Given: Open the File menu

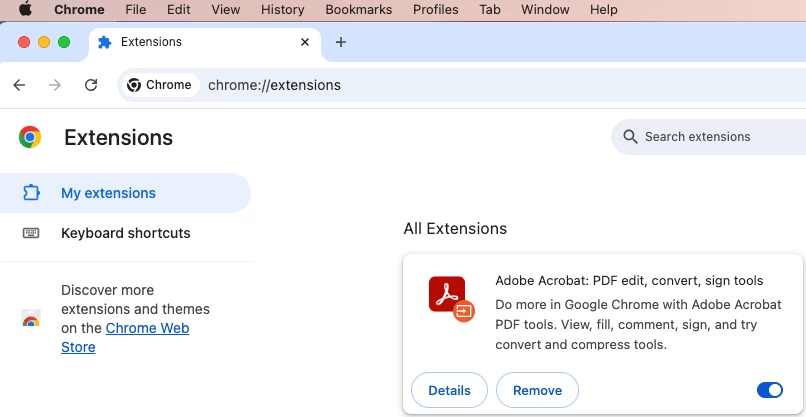Looking at the screenshot, I should pyautogui.click(x=136, y=9).
